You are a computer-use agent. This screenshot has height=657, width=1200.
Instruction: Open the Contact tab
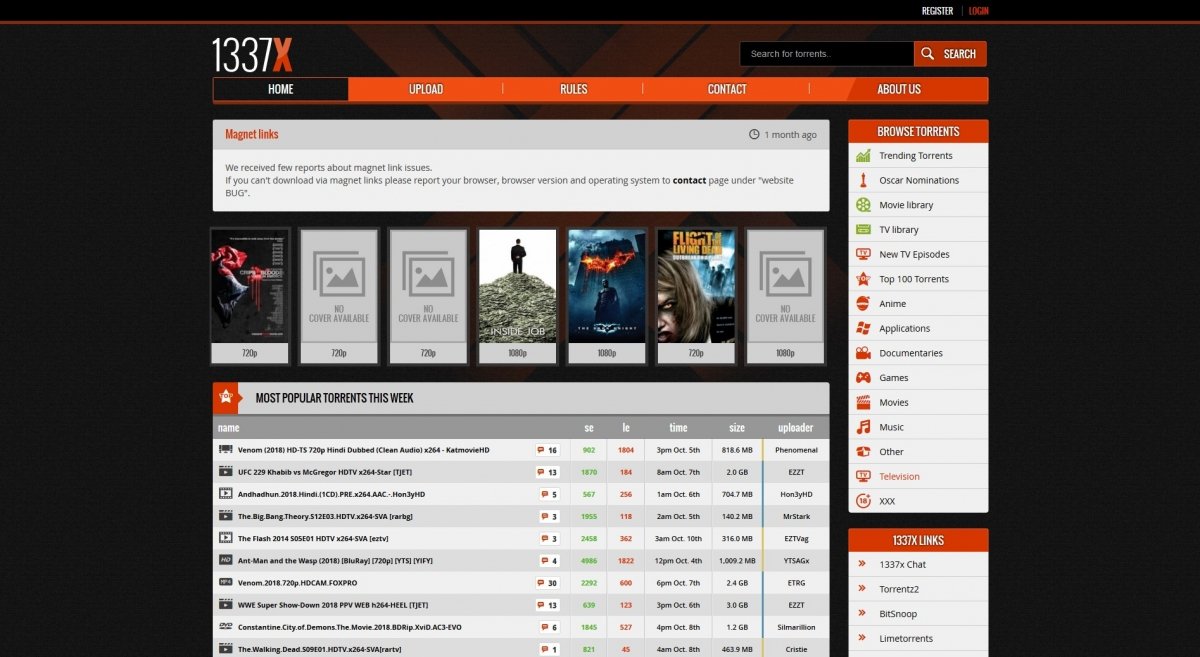727,89
